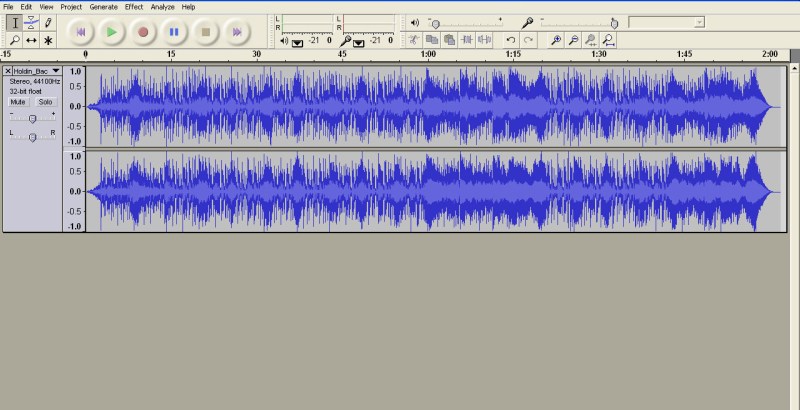Pause playback with the blue Pause button
800x410 pixels.
click(174, 32)
